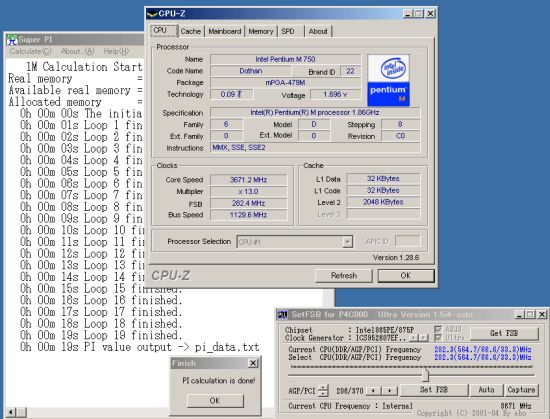Switch to the About tab
The image size is (550, 419).
pos(318,32)
